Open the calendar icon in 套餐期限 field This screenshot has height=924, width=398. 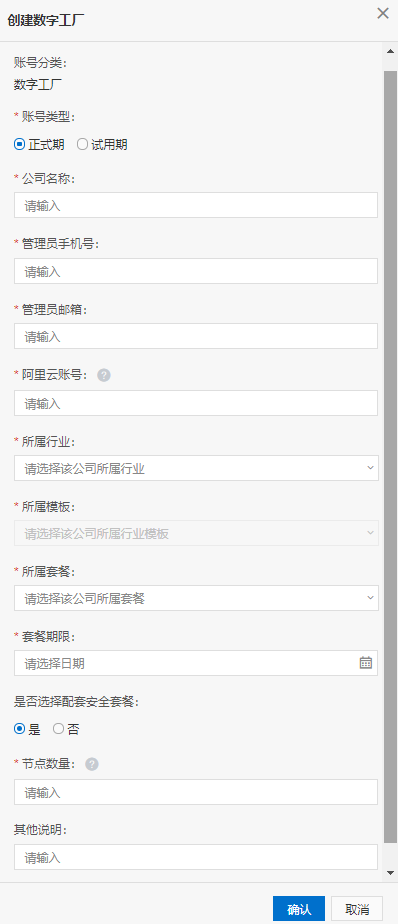(x=366, y=662)
